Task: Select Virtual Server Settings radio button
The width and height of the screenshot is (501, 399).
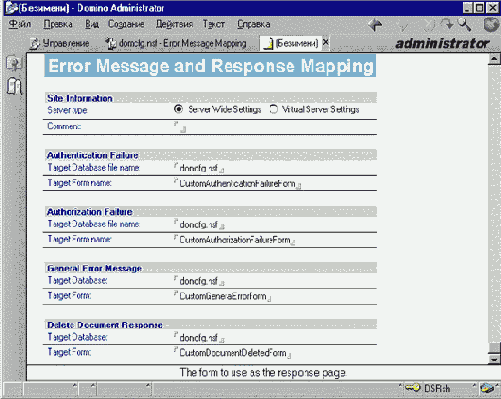Action: pyautogui.click(x=273, y=109)
